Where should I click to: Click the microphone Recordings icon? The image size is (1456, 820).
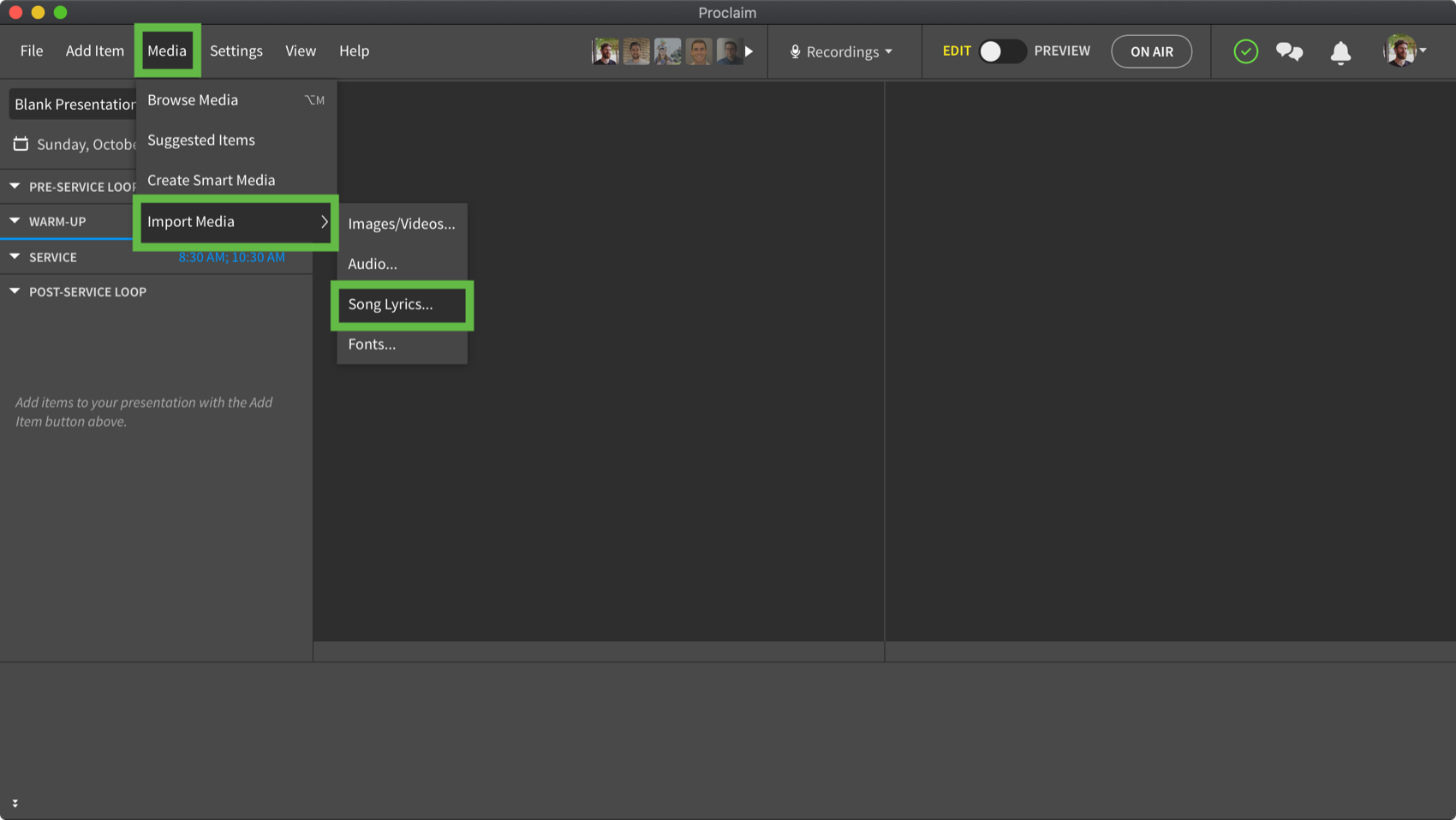coord(795,51)
